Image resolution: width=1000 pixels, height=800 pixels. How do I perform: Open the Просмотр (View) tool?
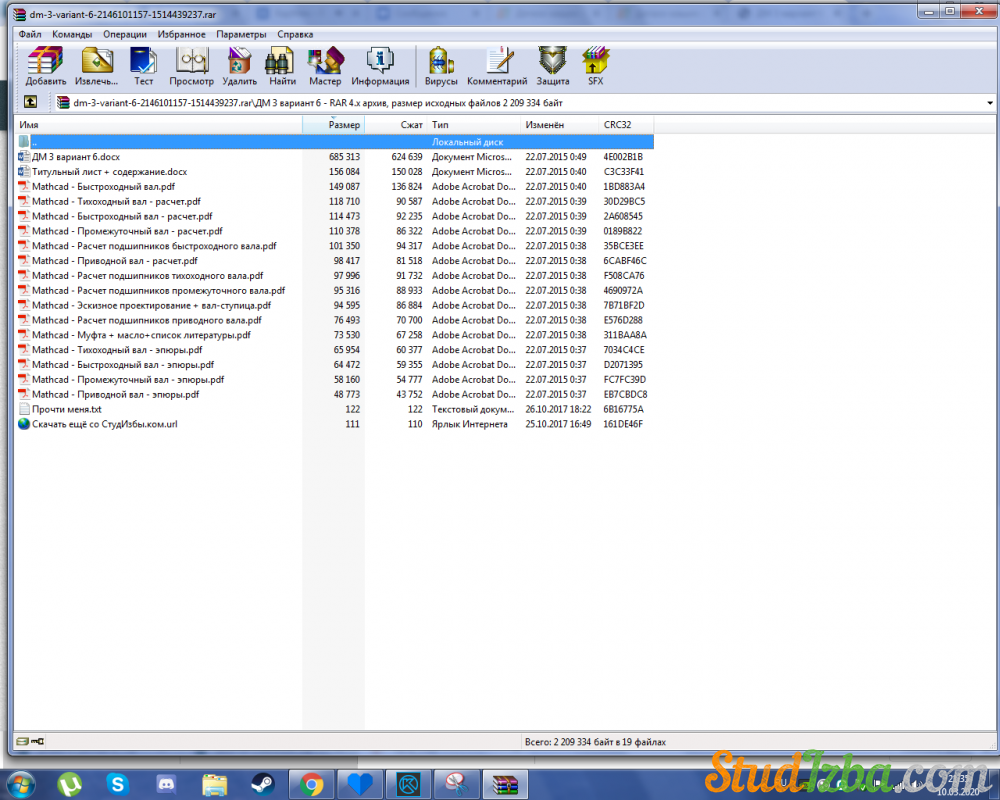coord(191,66)
